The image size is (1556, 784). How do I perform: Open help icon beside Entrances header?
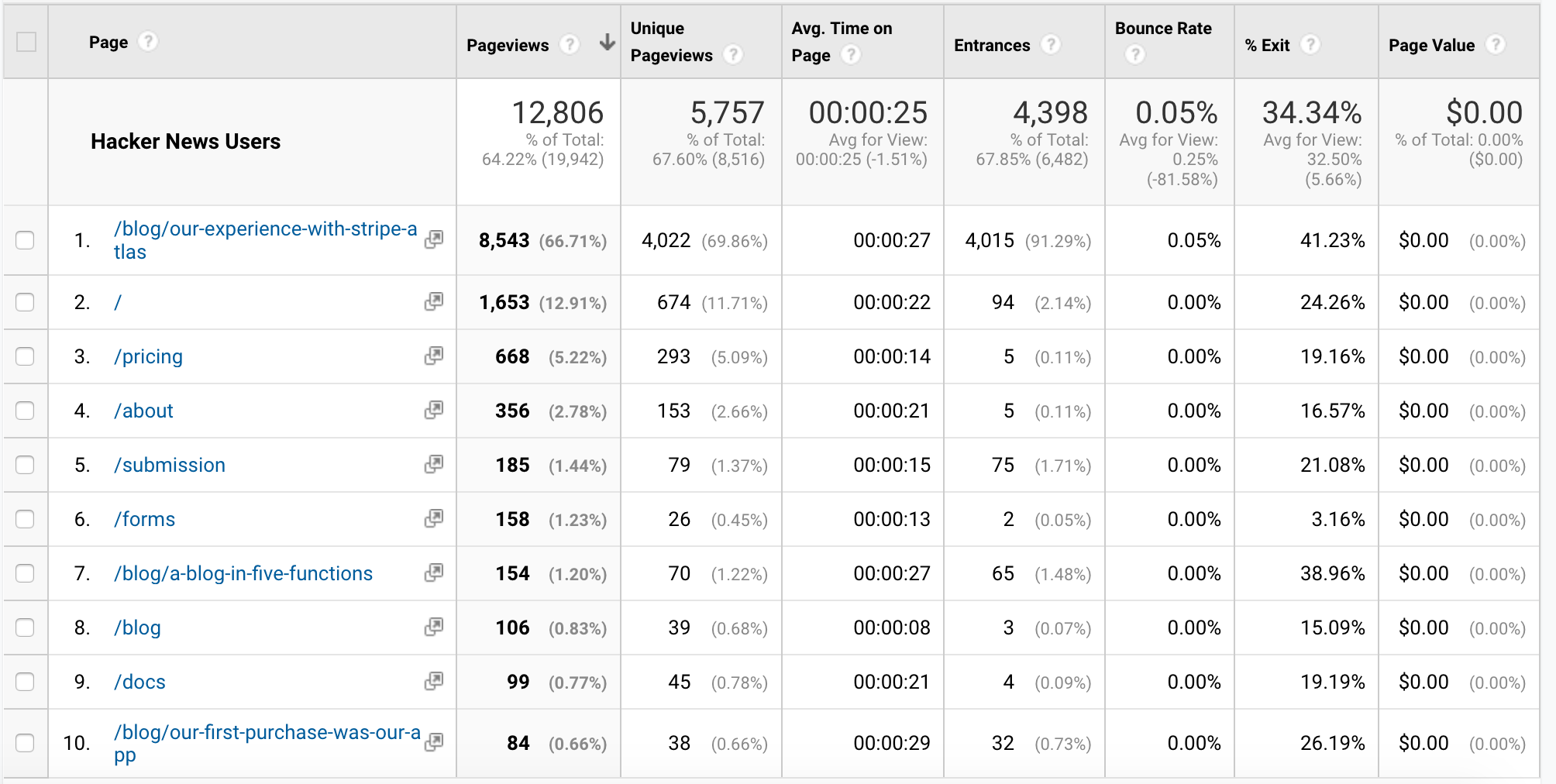click(x=1051, y=45)
